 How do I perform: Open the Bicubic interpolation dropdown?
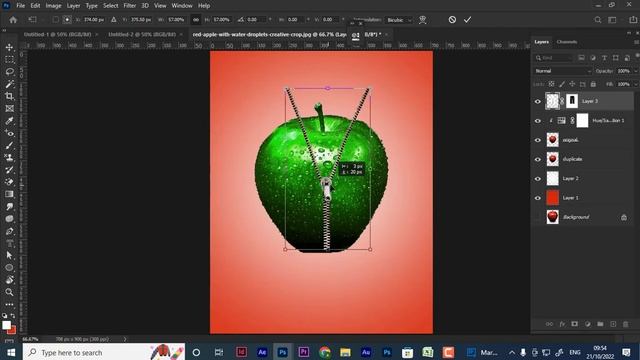point(399,20)
